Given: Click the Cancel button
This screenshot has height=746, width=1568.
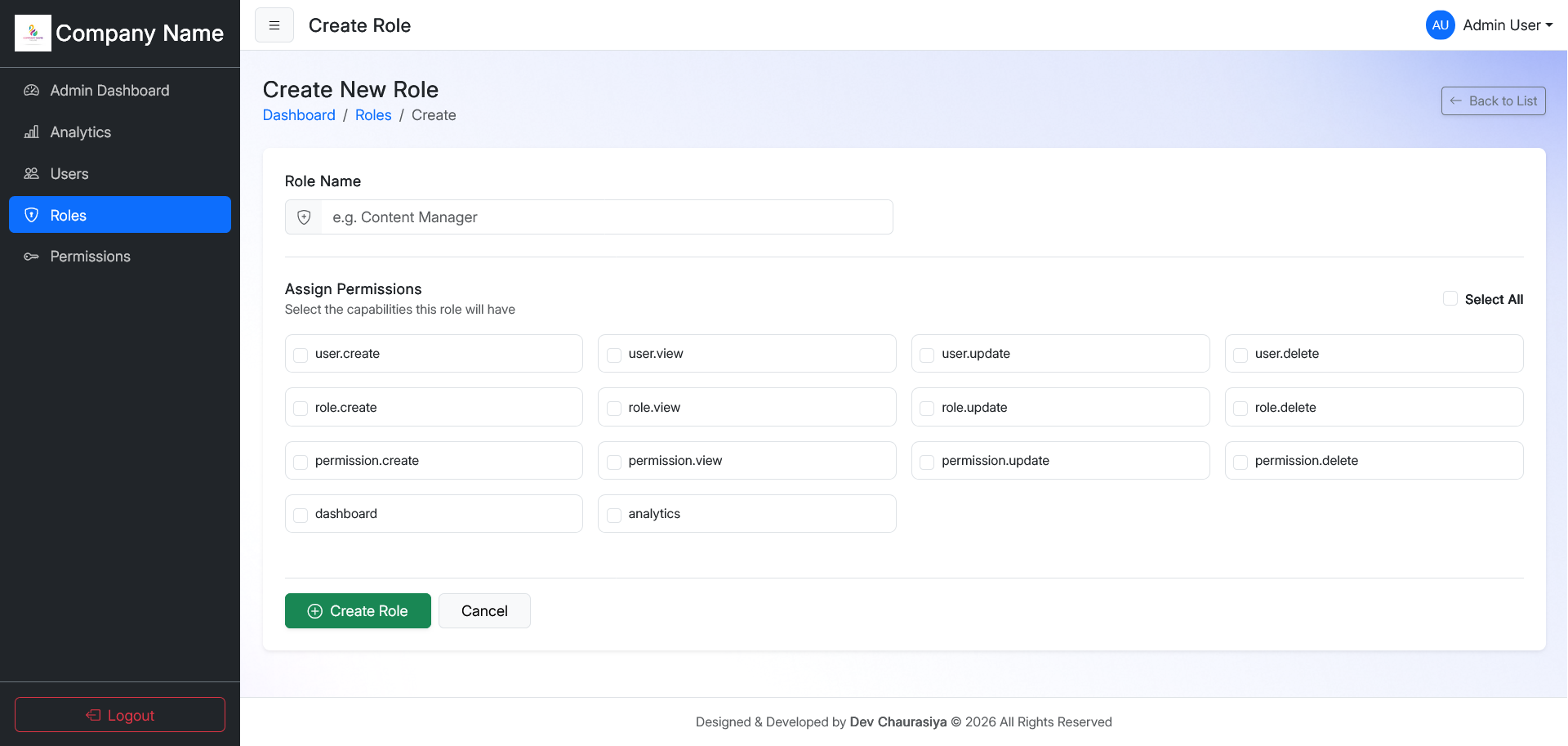Looking at the screenshot, I should click(484, 611).
